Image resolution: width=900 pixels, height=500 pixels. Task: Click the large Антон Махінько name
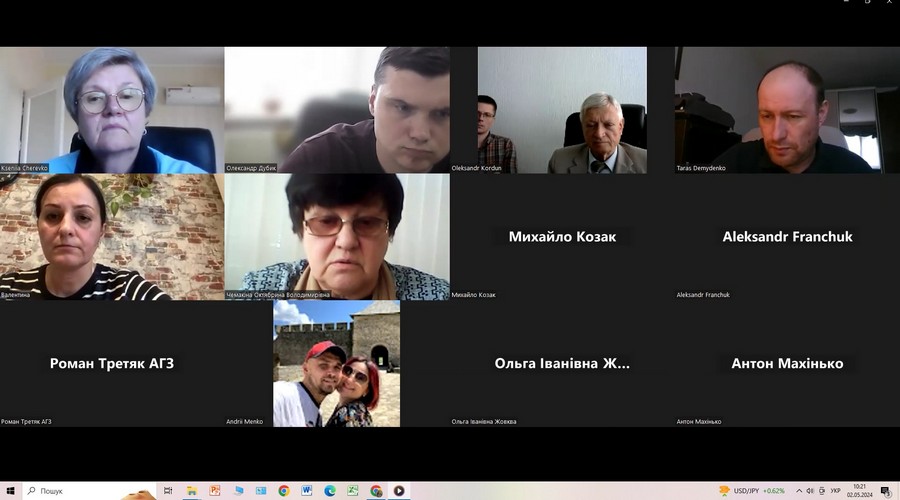tap(787, 363)
